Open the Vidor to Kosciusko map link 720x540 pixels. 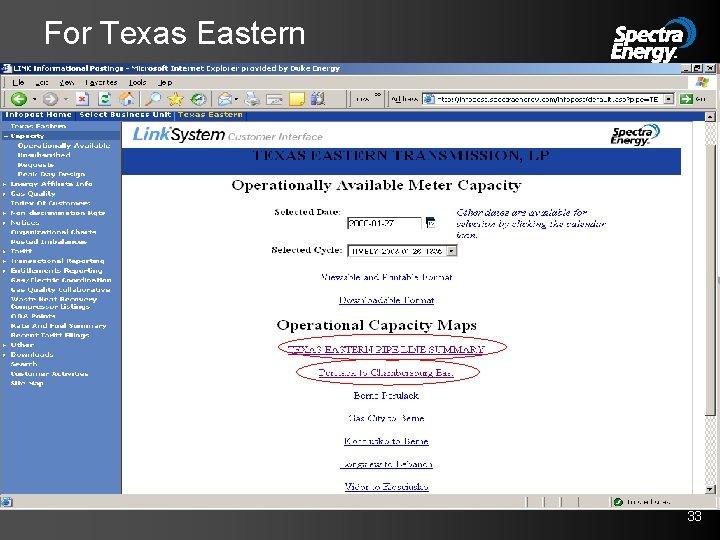(x=386, y=487)
